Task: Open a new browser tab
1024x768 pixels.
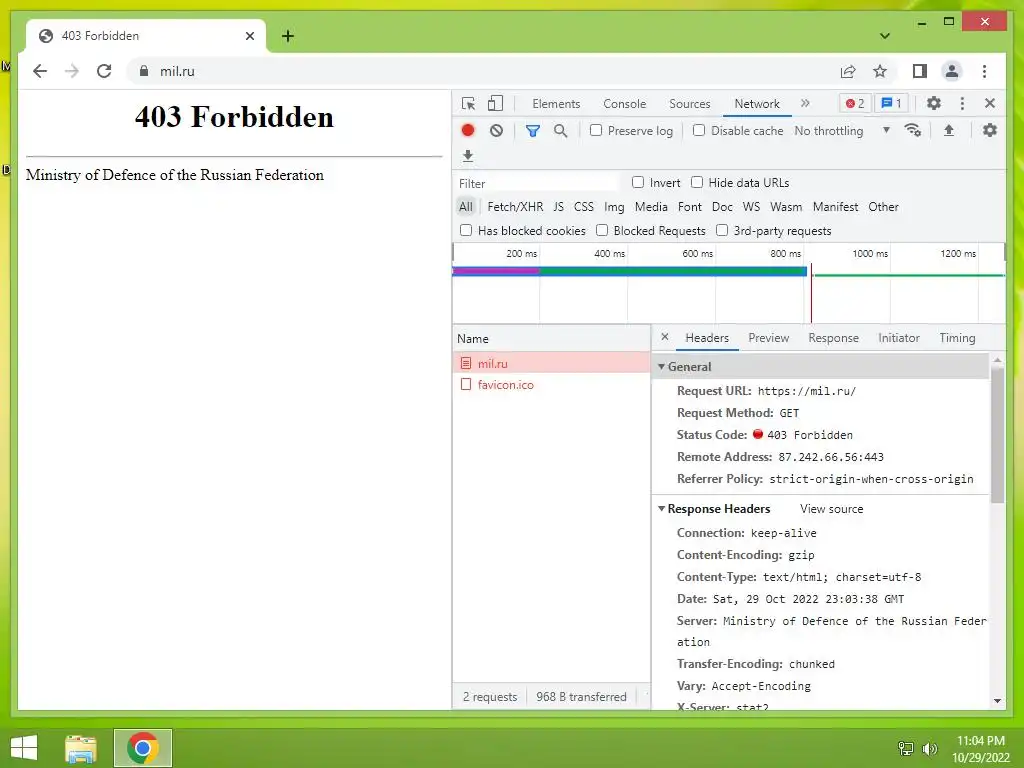Action: point(288,36)
